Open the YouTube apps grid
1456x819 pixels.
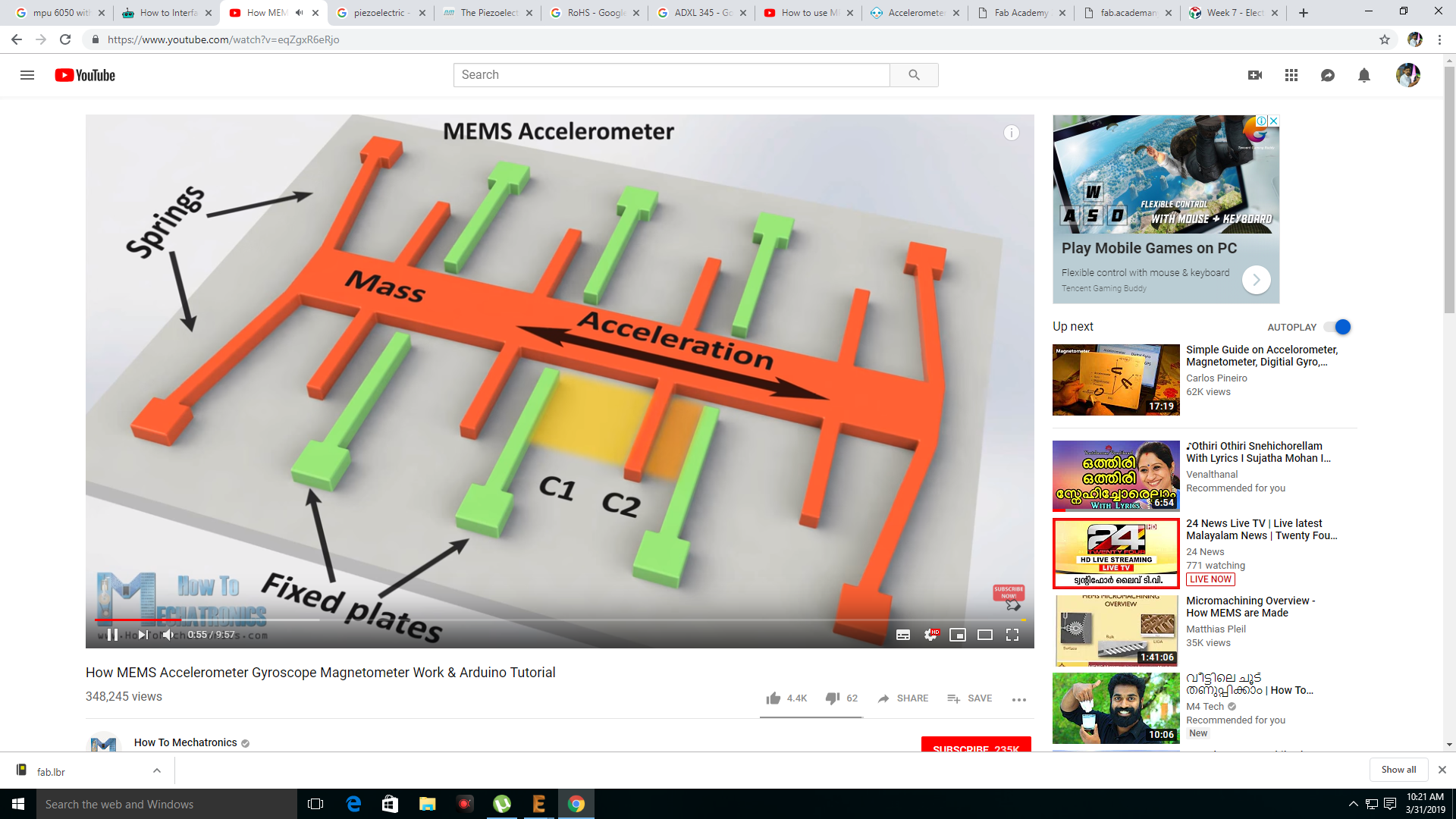[x=1291, y=75]
